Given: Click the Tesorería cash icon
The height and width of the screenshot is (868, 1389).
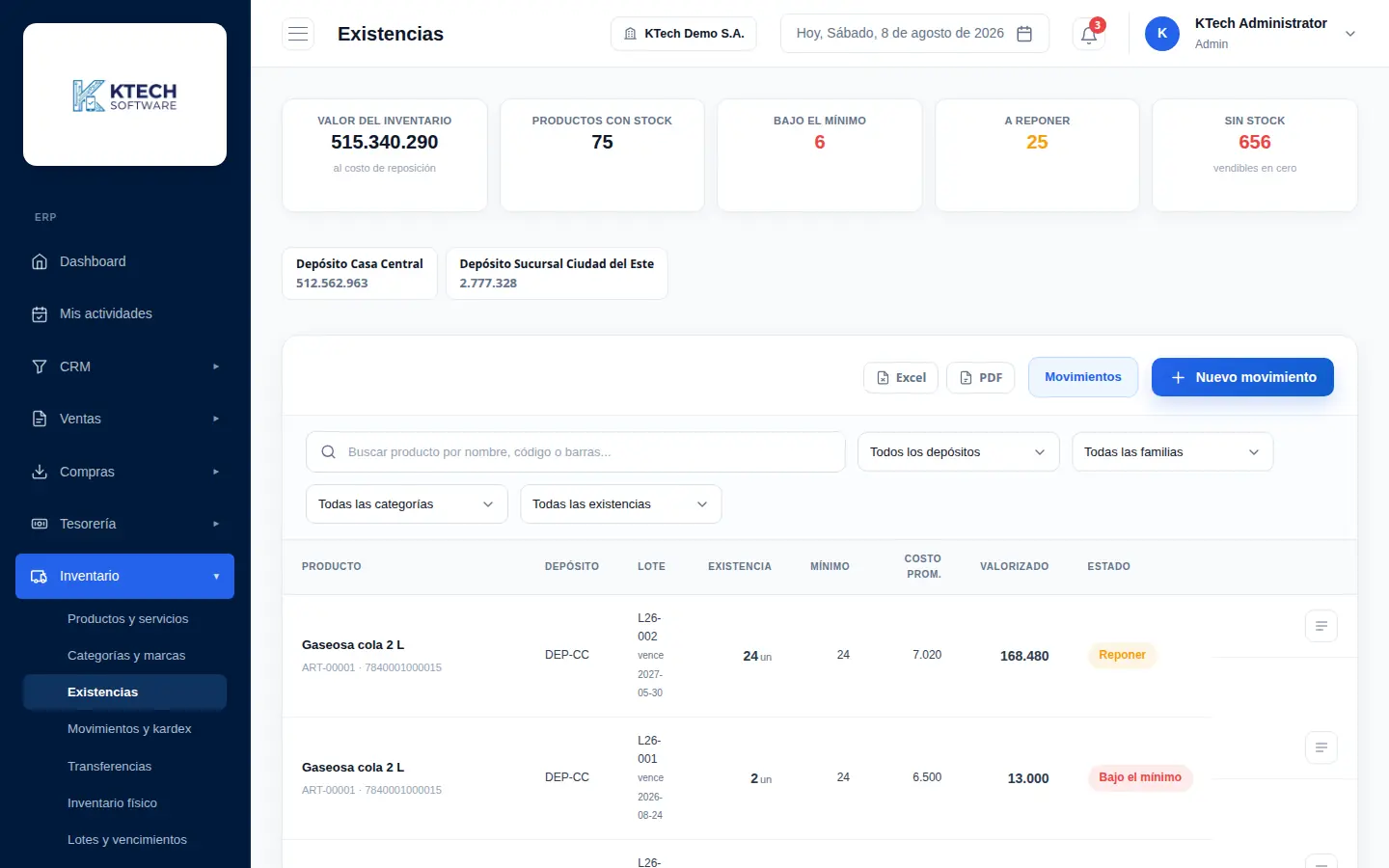Looking at the screenshot, I should [x=40, y=524].
